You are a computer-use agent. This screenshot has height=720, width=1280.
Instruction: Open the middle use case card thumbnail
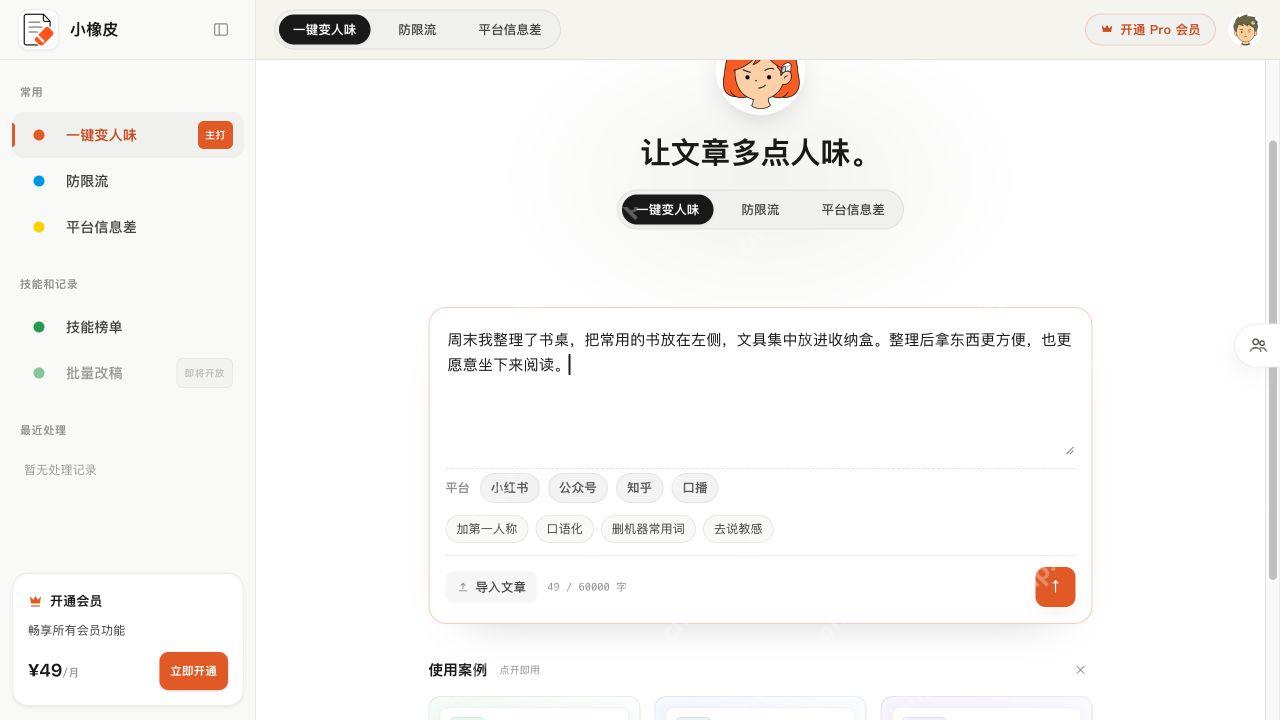[x=760, y=709]
